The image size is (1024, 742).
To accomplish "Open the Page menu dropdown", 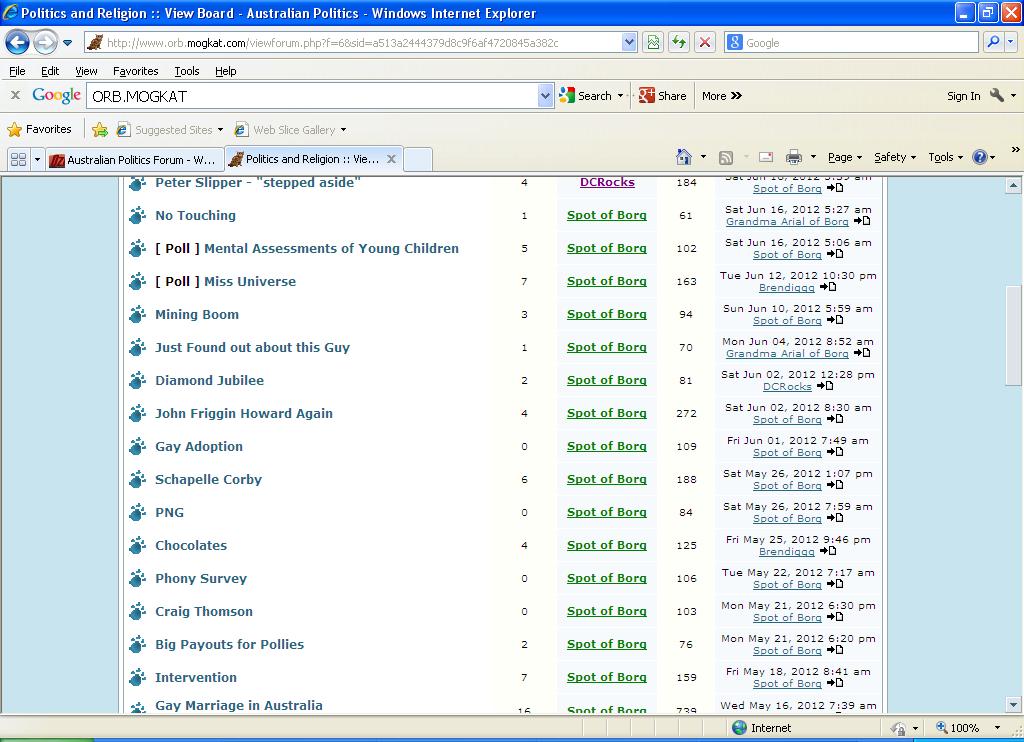I will (845, 157).
